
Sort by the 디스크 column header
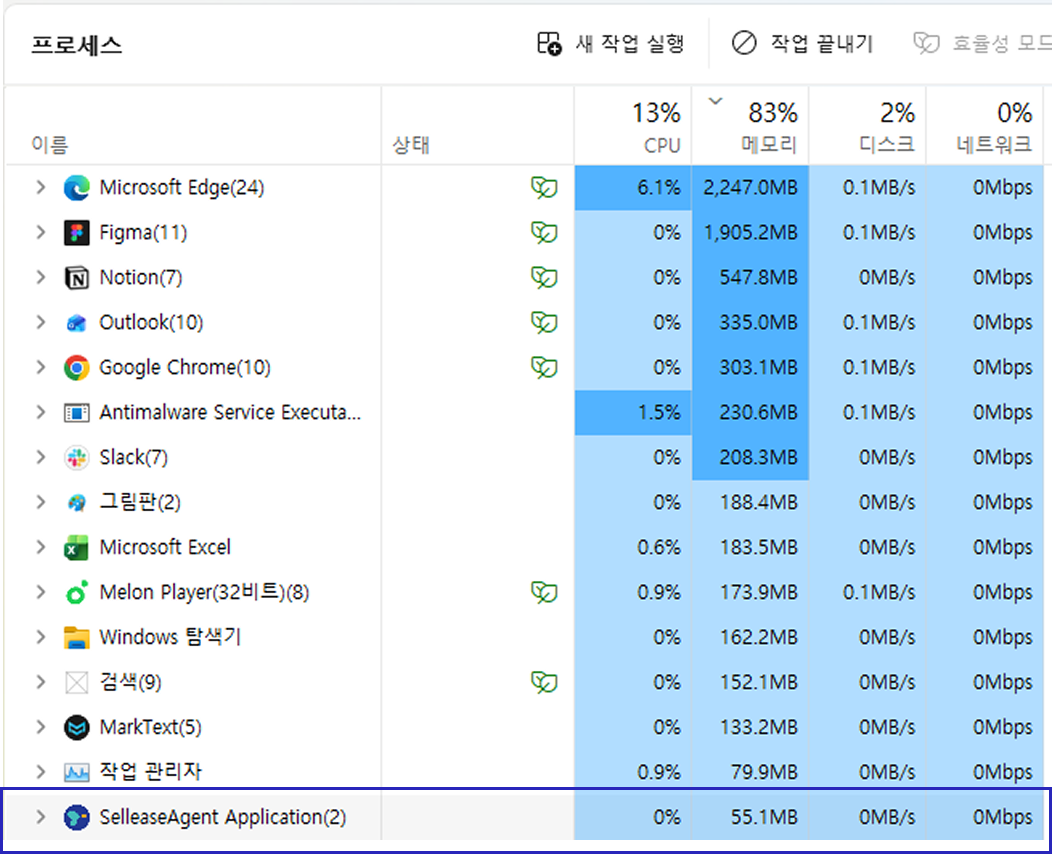tap(867, 125)
